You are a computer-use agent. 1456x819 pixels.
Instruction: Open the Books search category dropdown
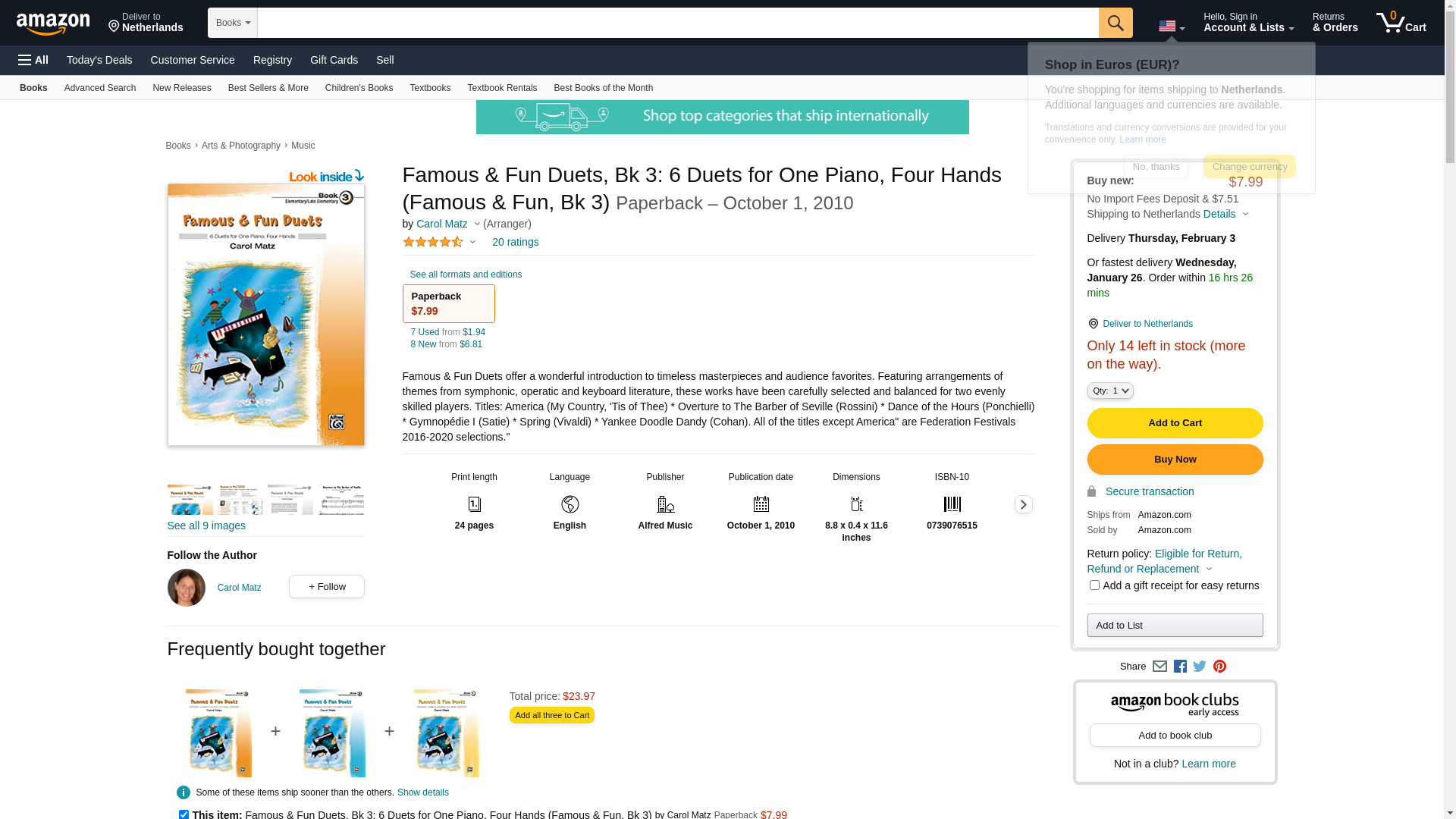(x=233, y=23)
